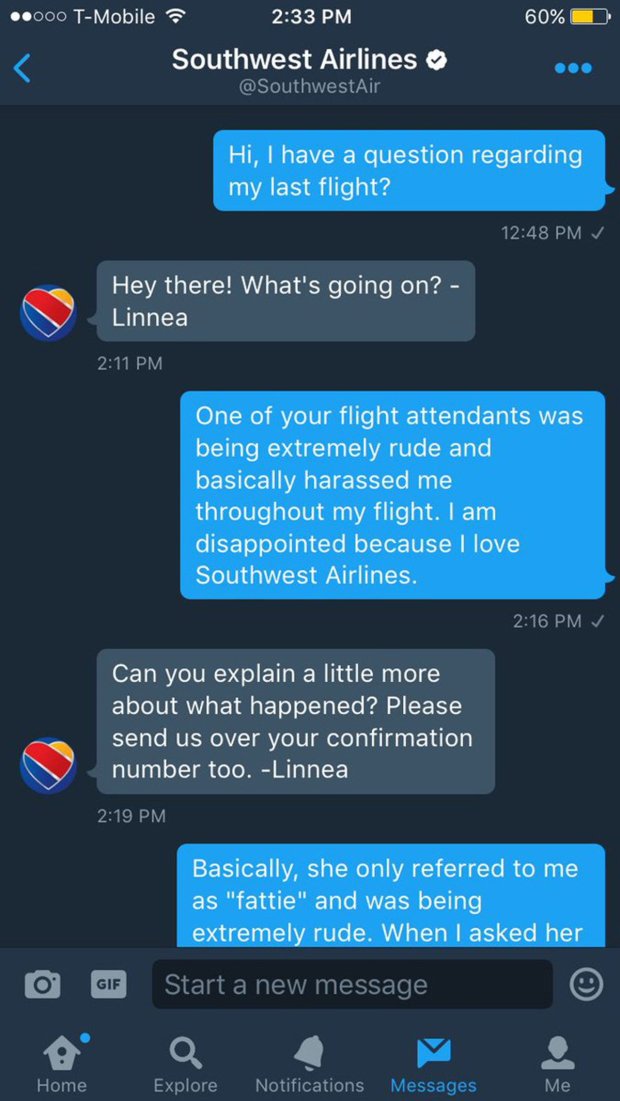Screen dimensions: 620x1101
Task: Tap Southwest heart avatar beside first reply
Action: coord(48,312)
